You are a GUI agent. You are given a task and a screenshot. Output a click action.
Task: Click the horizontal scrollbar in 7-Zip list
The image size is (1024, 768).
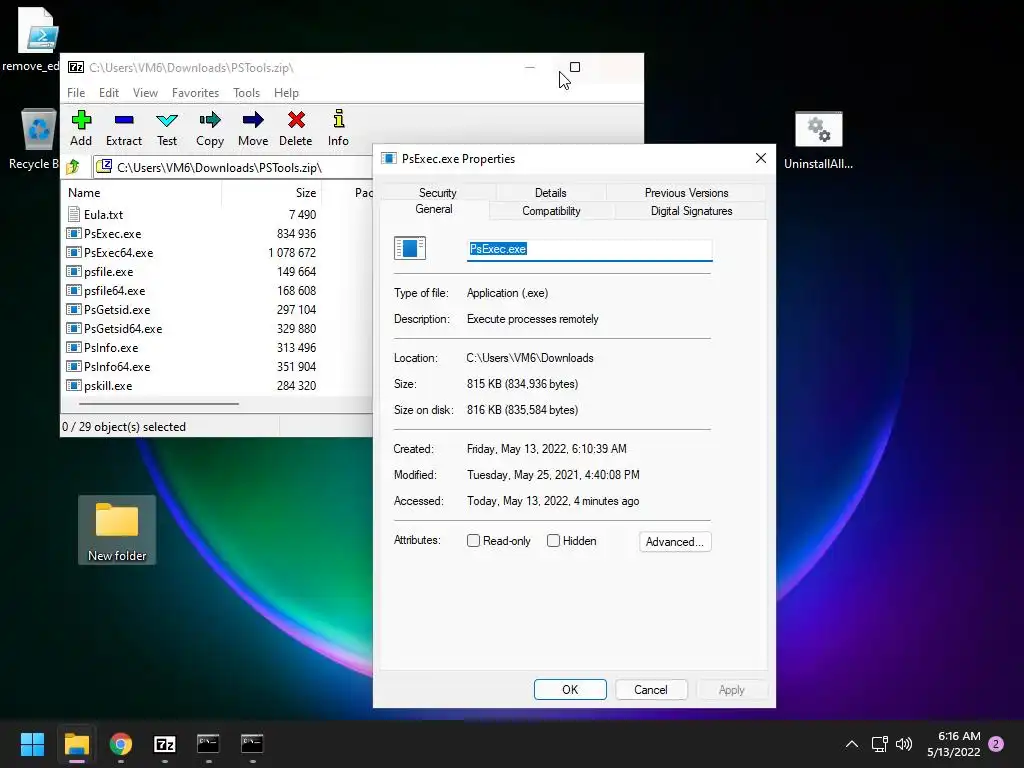click(x=159, y=404)
